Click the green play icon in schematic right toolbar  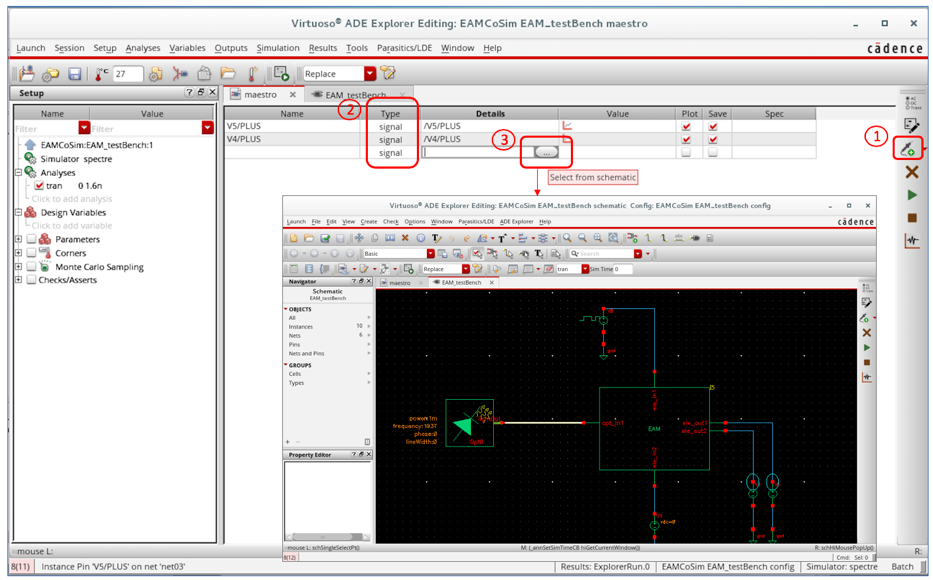[x=867, y=347]
